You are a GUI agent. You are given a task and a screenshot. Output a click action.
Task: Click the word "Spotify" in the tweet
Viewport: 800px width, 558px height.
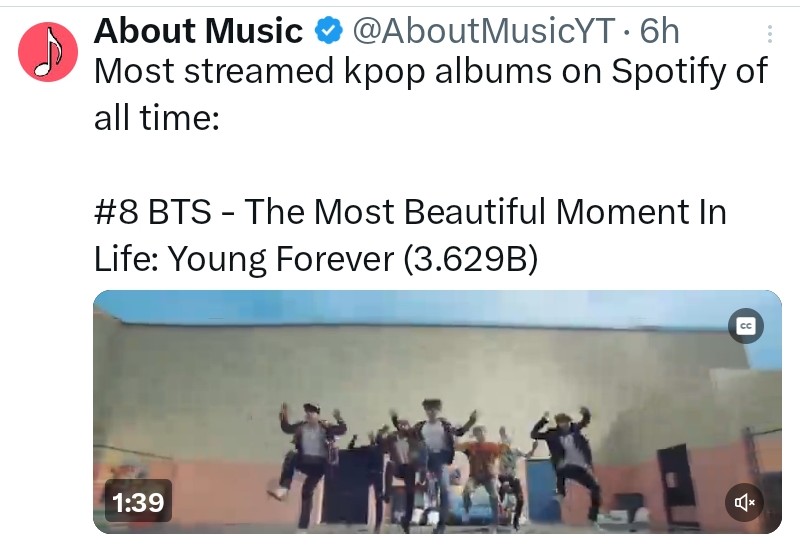(x=668, y=70)
